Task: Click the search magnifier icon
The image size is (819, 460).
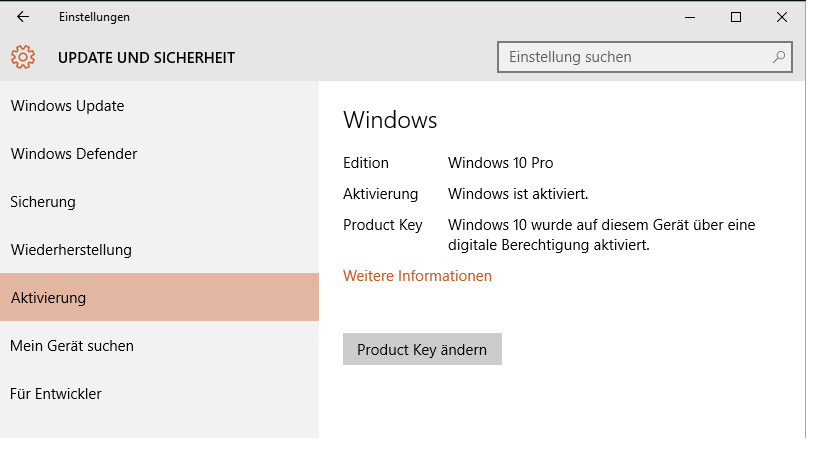Action: click(779, 57)
